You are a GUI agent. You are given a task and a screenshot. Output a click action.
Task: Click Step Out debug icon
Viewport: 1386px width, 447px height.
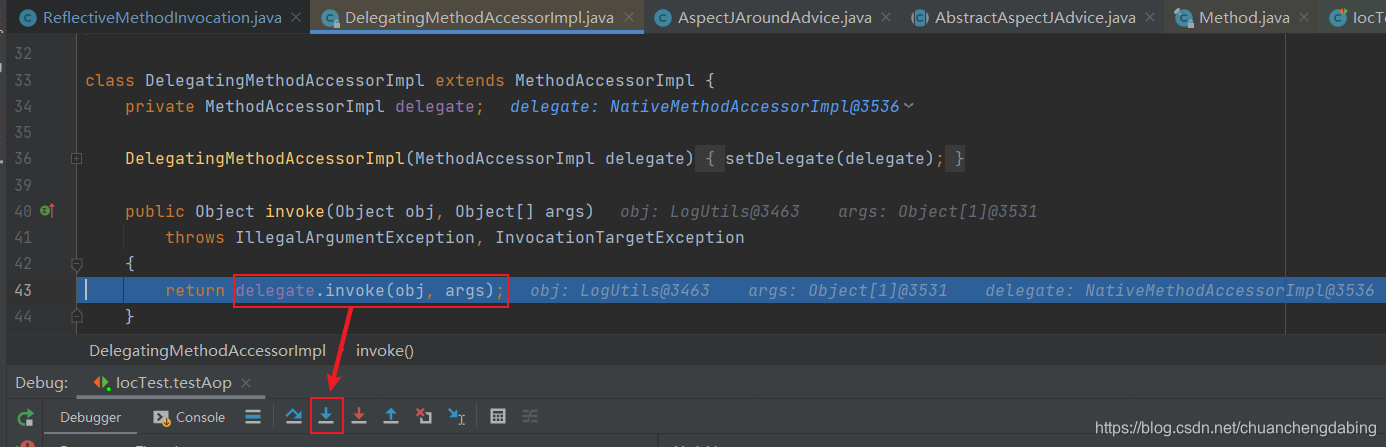click(391, 417)
